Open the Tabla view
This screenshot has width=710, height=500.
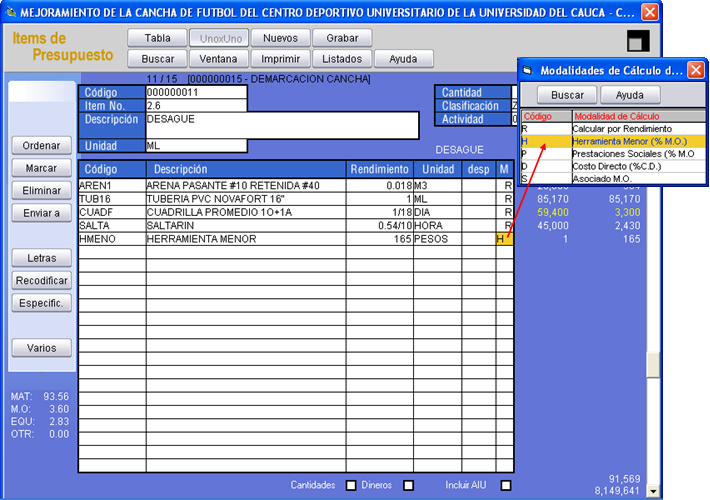(x=157, y=38)
